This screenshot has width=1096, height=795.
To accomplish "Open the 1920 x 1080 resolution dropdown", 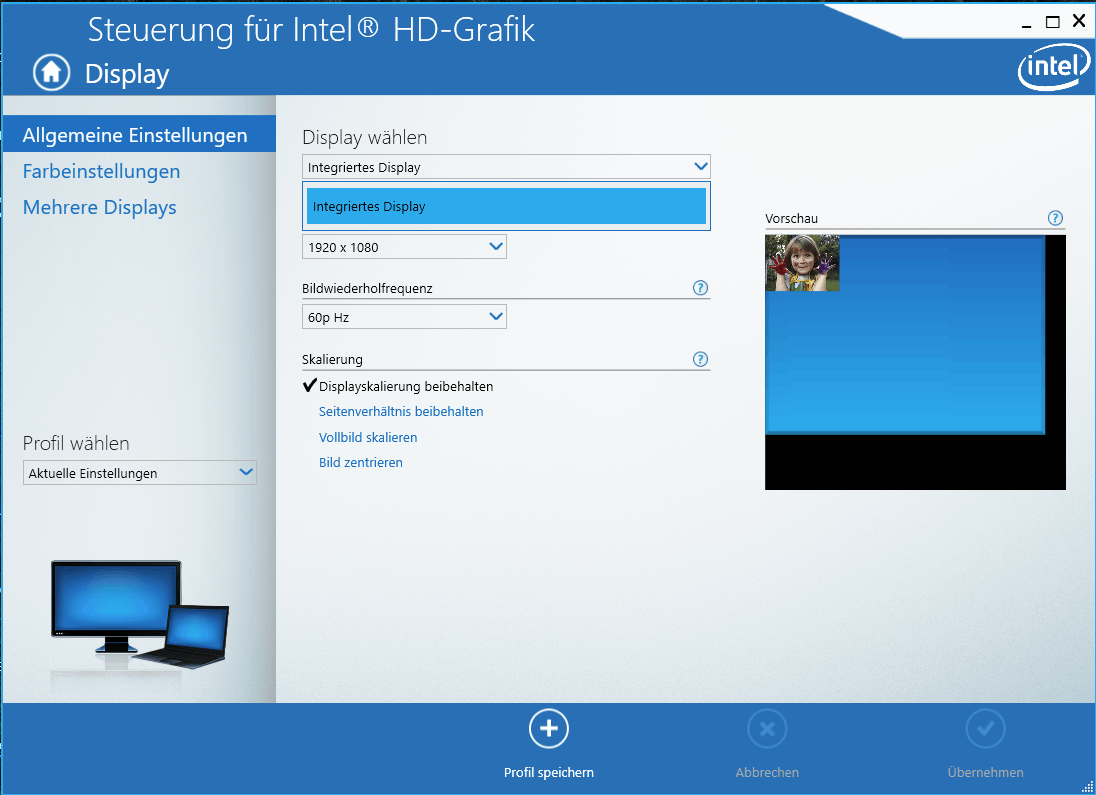I will pyautogui.click(x=404, y=247).
